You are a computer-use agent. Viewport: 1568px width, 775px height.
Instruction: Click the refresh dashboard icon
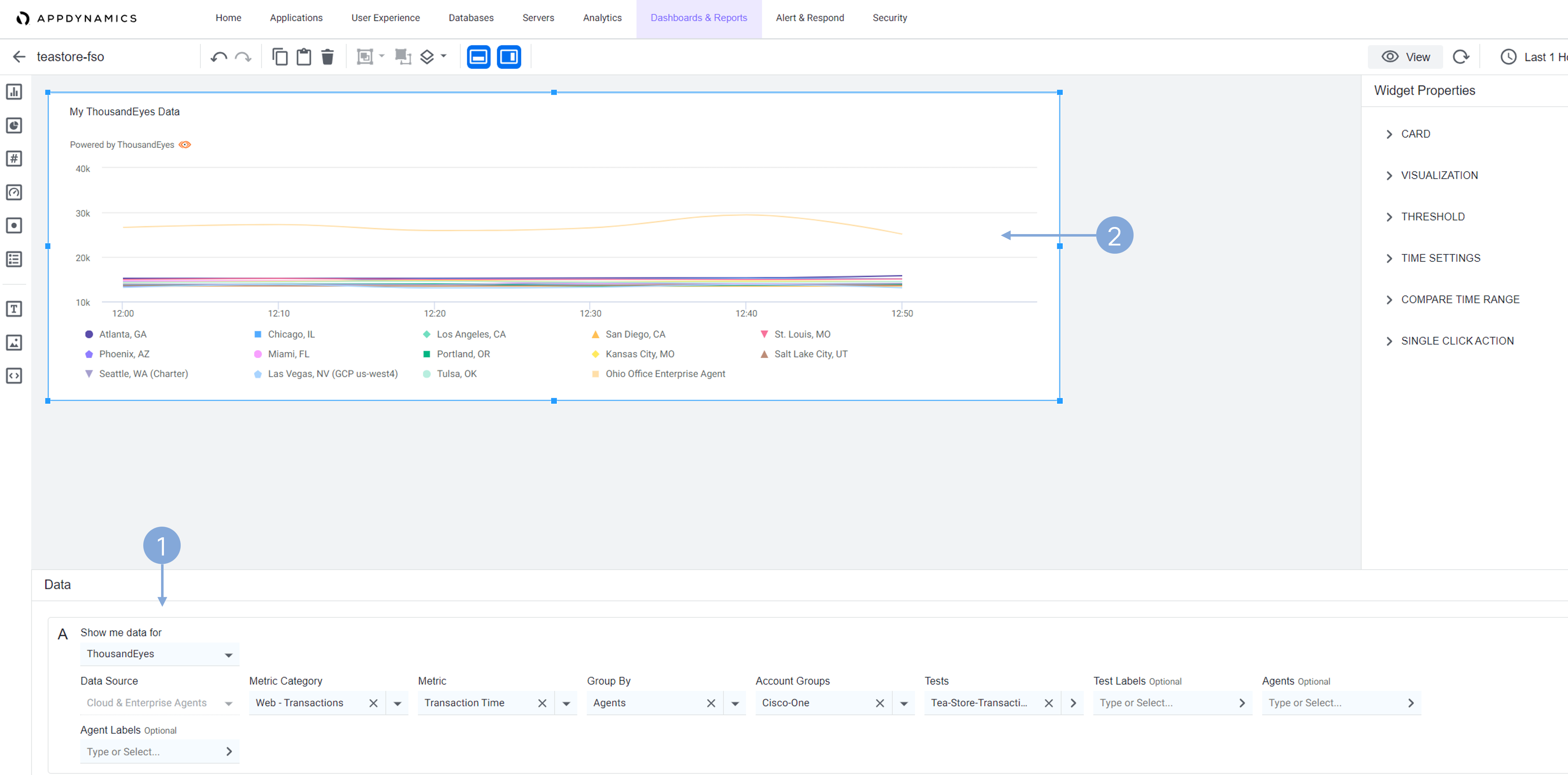pyautogui.click(x=1461, y=57)
